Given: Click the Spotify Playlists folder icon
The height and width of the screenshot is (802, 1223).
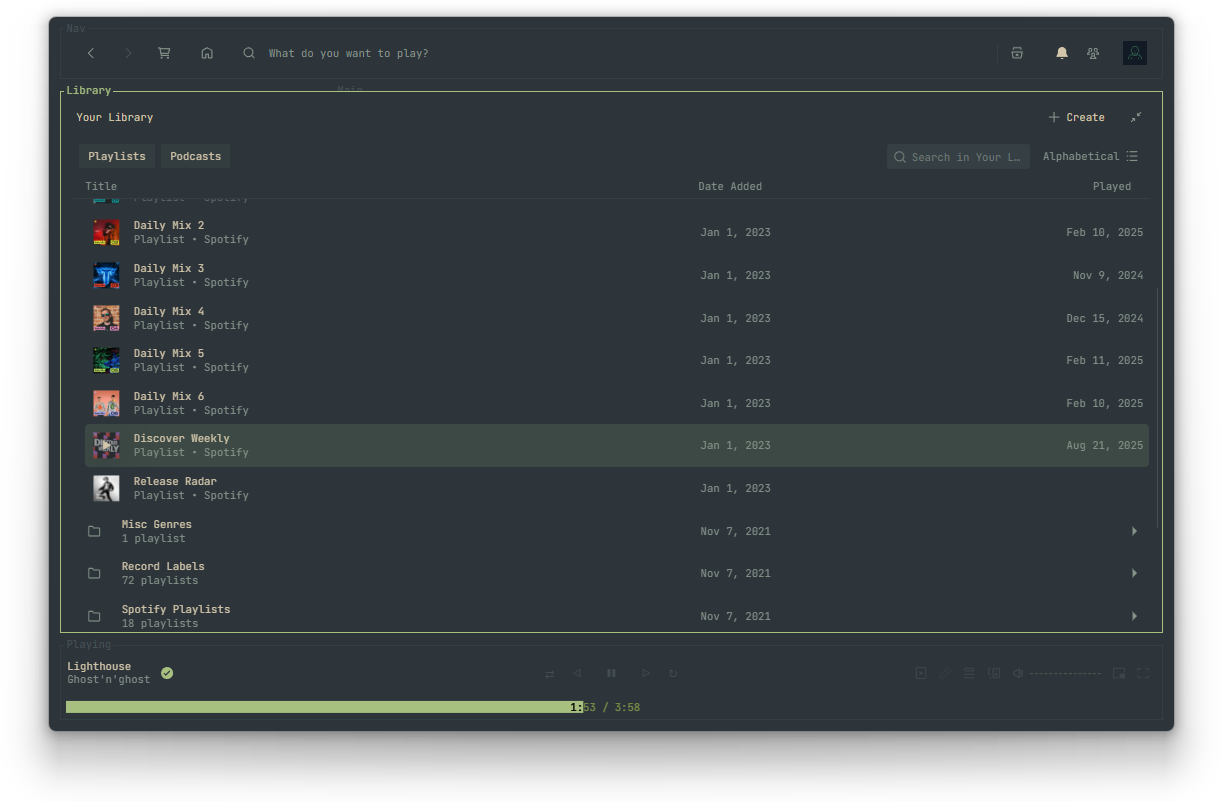Looking at the screenshot, I should point(94,616).
